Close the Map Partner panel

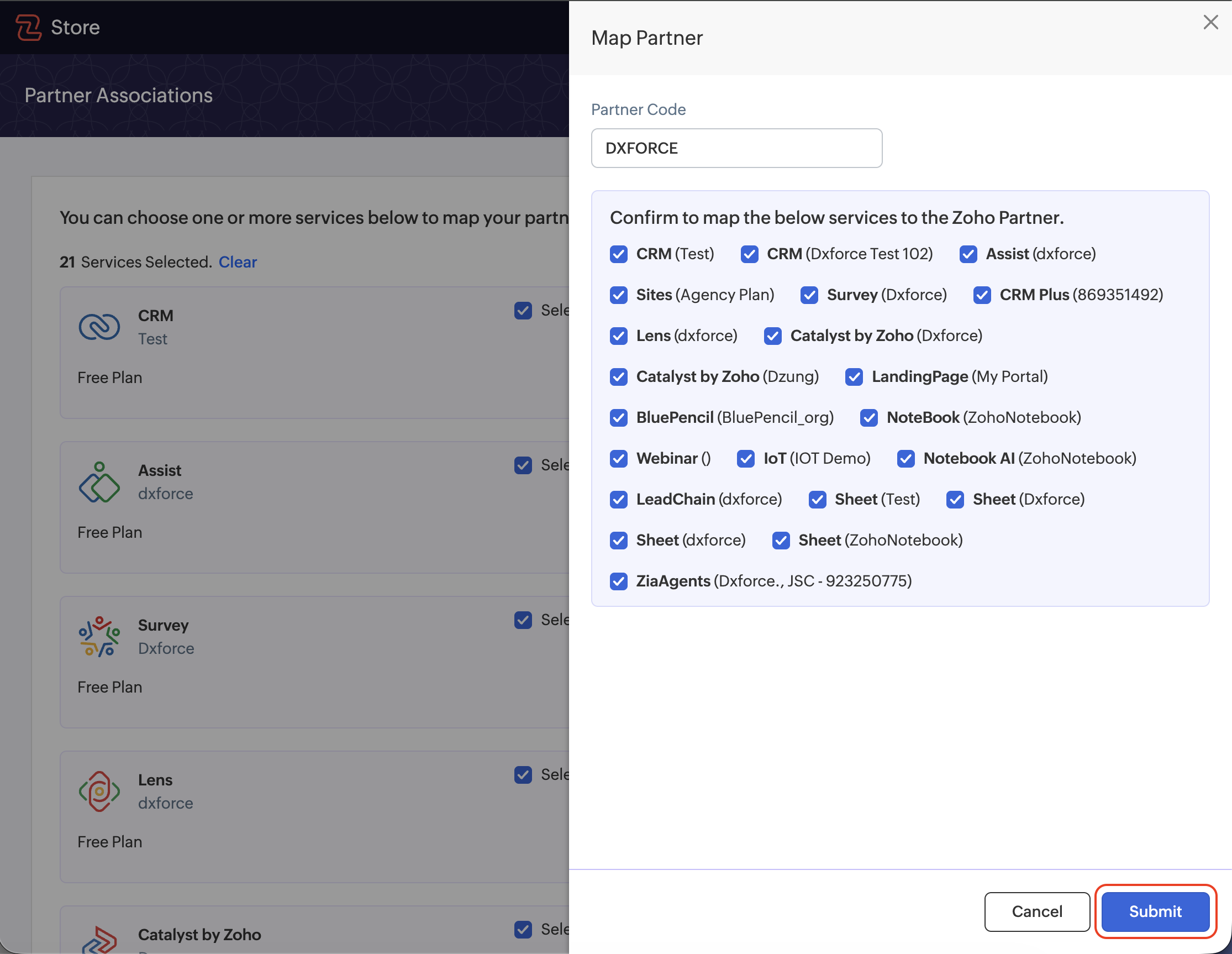[x=1210, y=23]
